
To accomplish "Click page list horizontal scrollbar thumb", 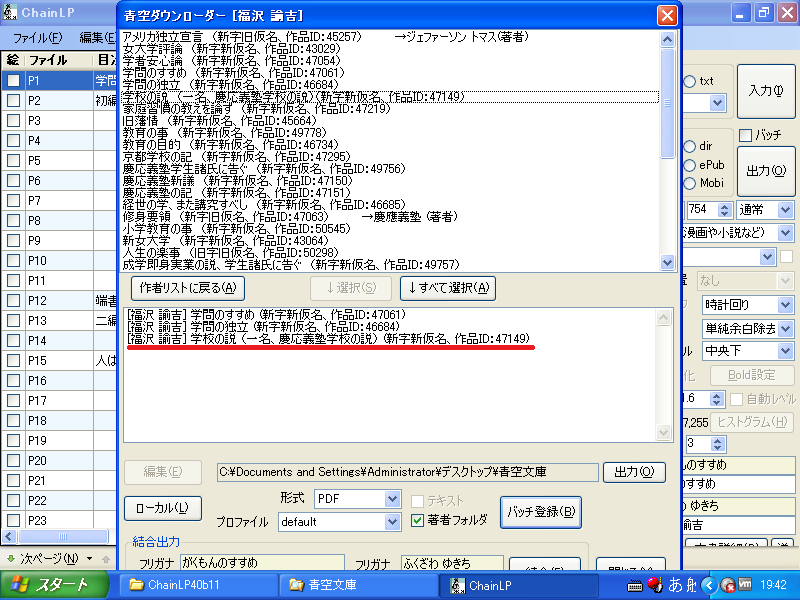I will click(x=63, y=536).
